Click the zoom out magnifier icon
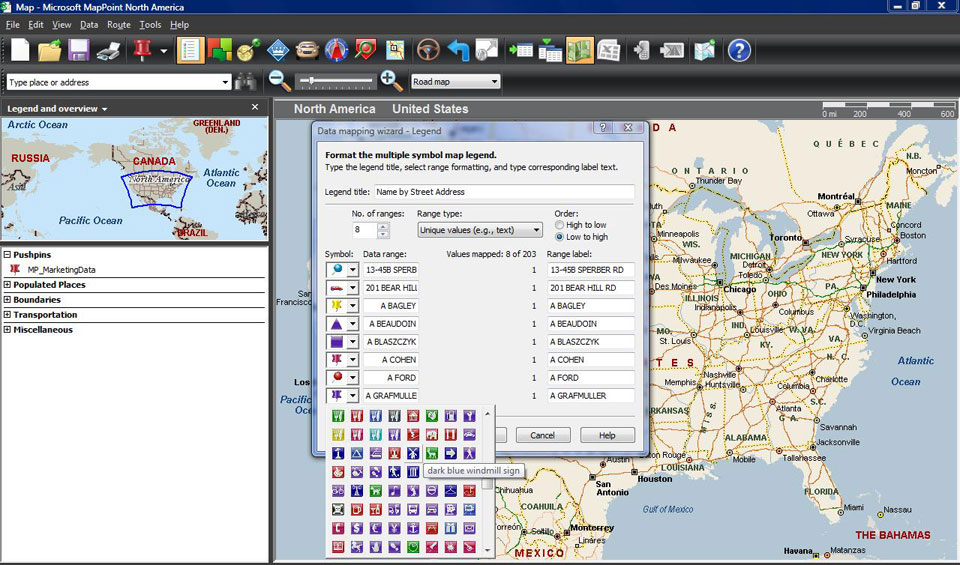 coord(280,82)
